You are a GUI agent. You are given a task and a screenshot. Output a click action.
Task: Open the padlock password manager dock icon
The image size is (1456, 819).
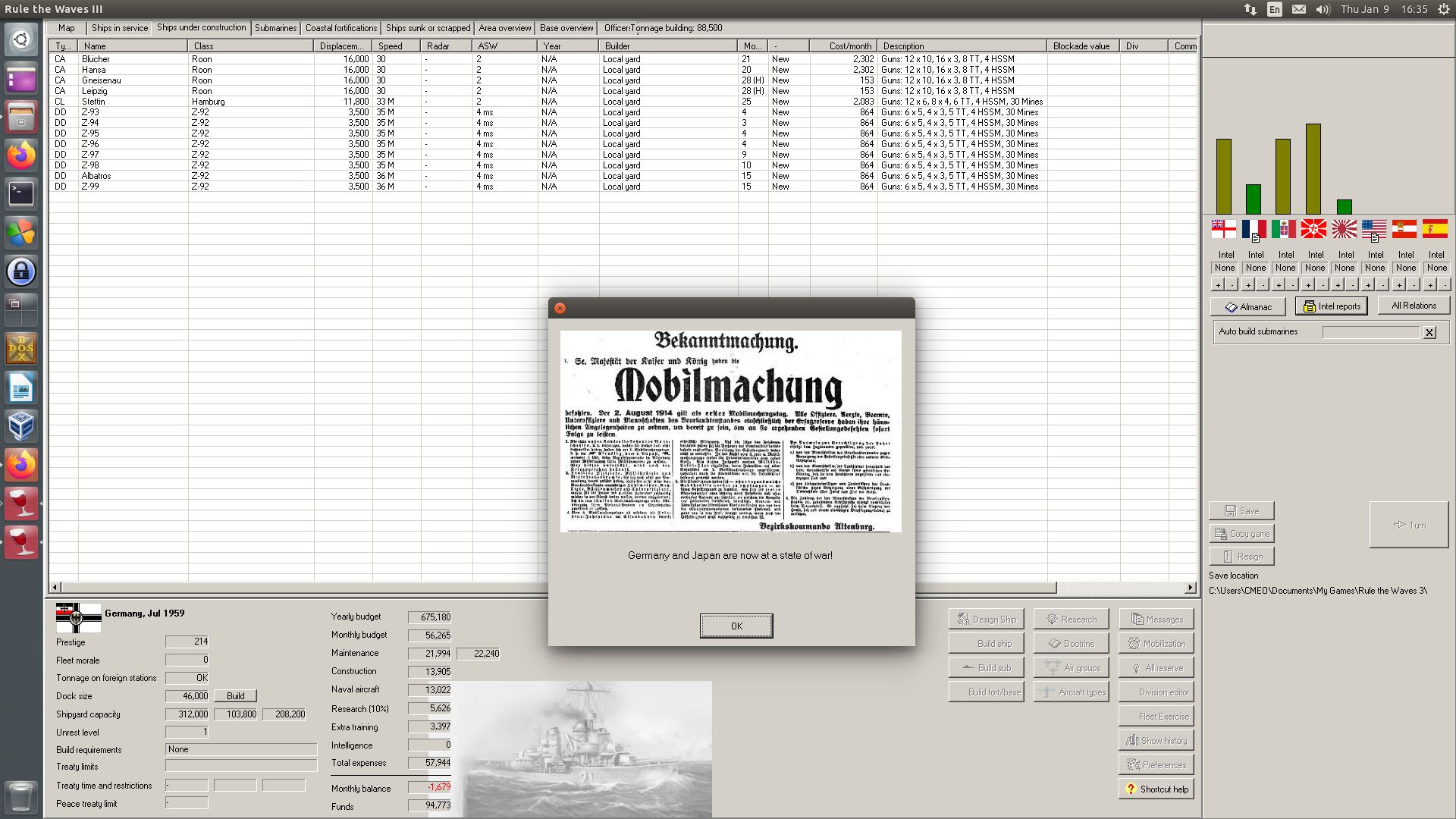[21, 271]
